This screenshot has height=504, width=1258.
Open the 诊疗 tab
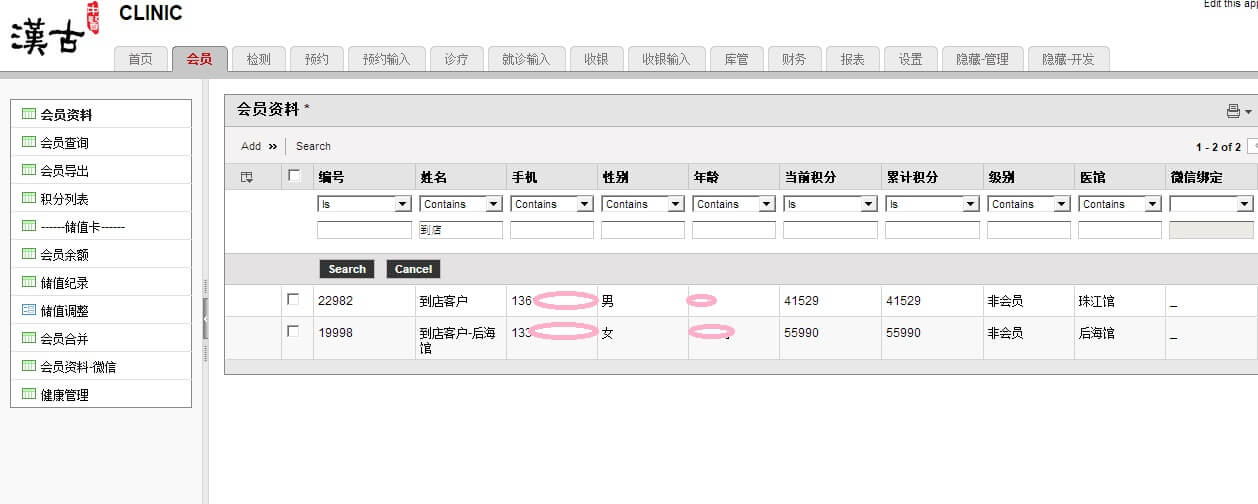[x=456, y=59]
